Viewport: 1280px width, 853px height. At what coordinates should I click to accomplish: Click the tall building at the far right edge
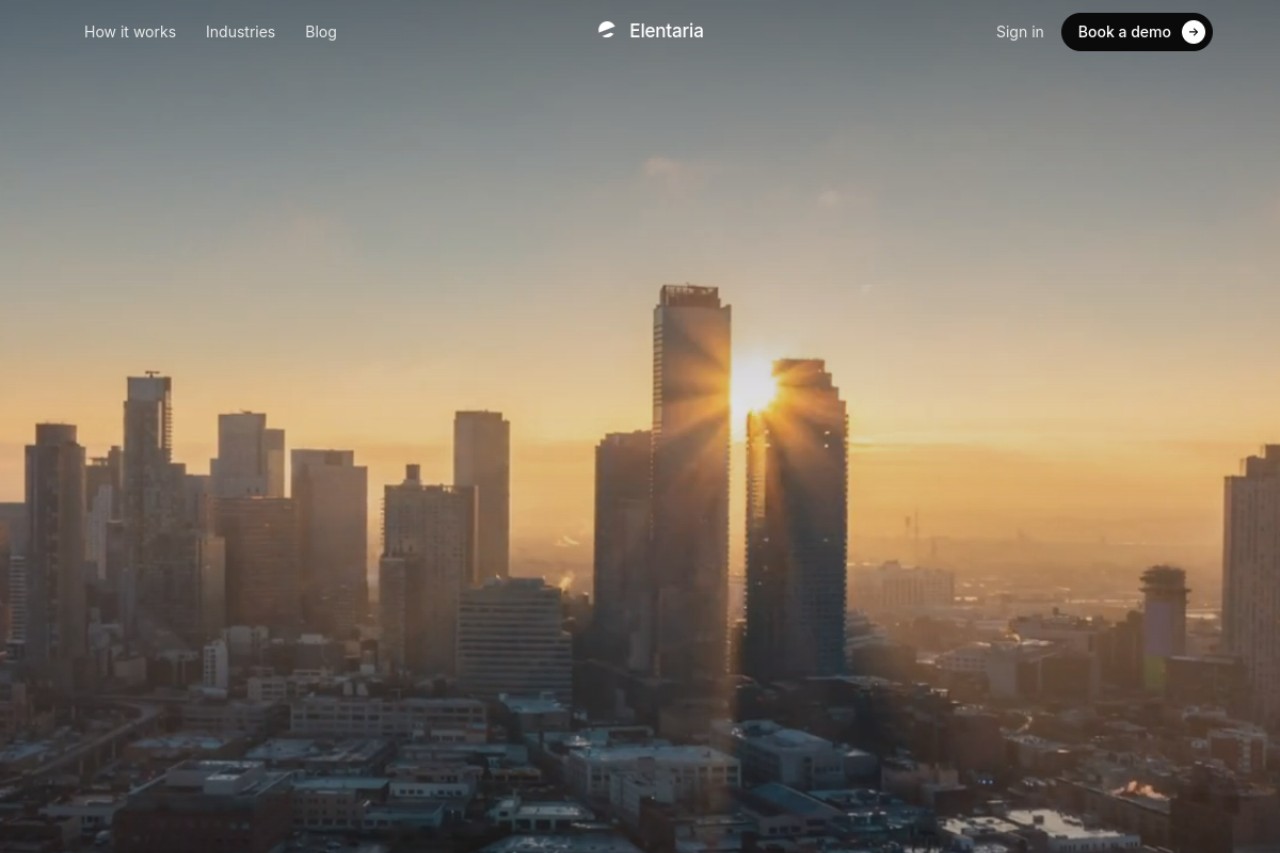coord(1251,580)
